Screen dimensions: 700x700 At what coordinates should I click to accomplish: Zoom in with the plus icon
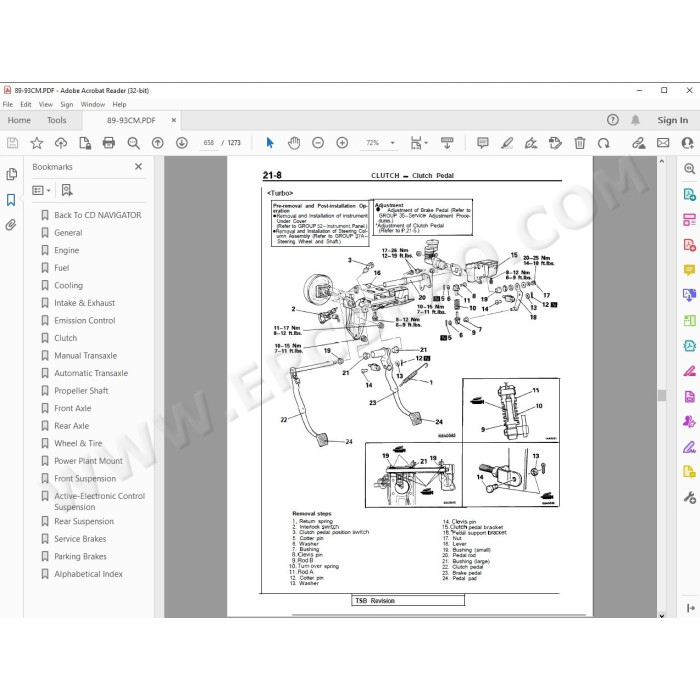click(342, 143)
